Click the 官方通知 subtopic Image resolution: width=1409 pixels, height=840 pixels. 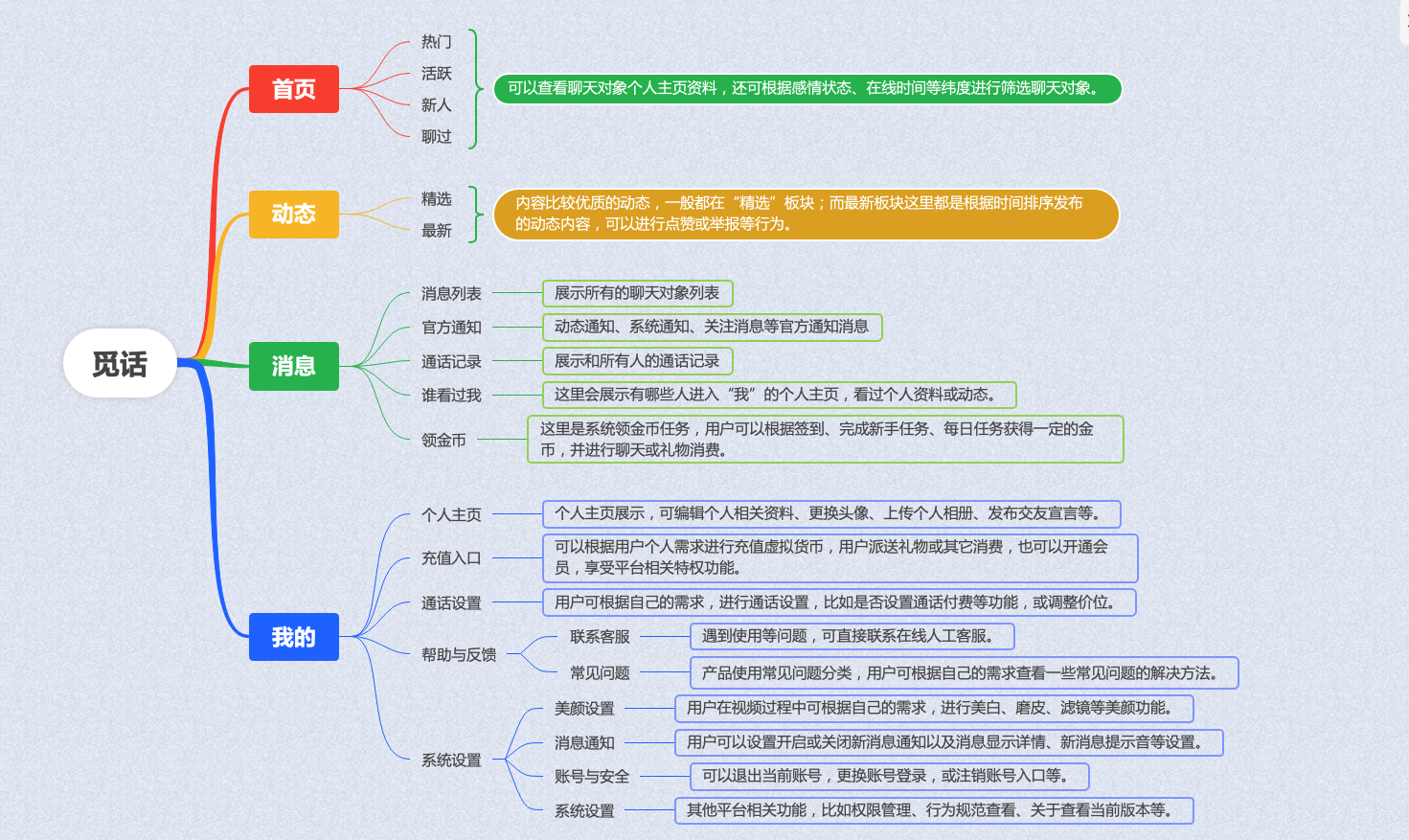[x=451, y=328]
